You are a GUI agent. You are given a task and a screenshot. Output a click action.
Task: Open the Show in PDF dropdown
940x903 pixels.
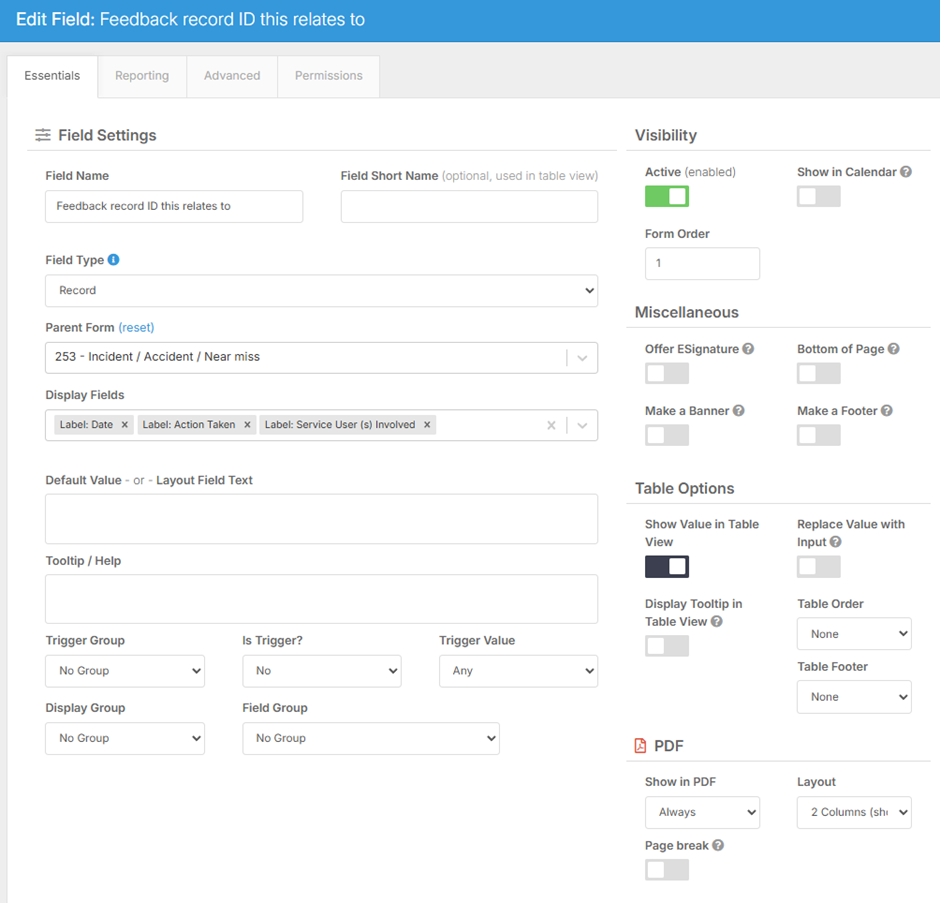coord(702,812)
